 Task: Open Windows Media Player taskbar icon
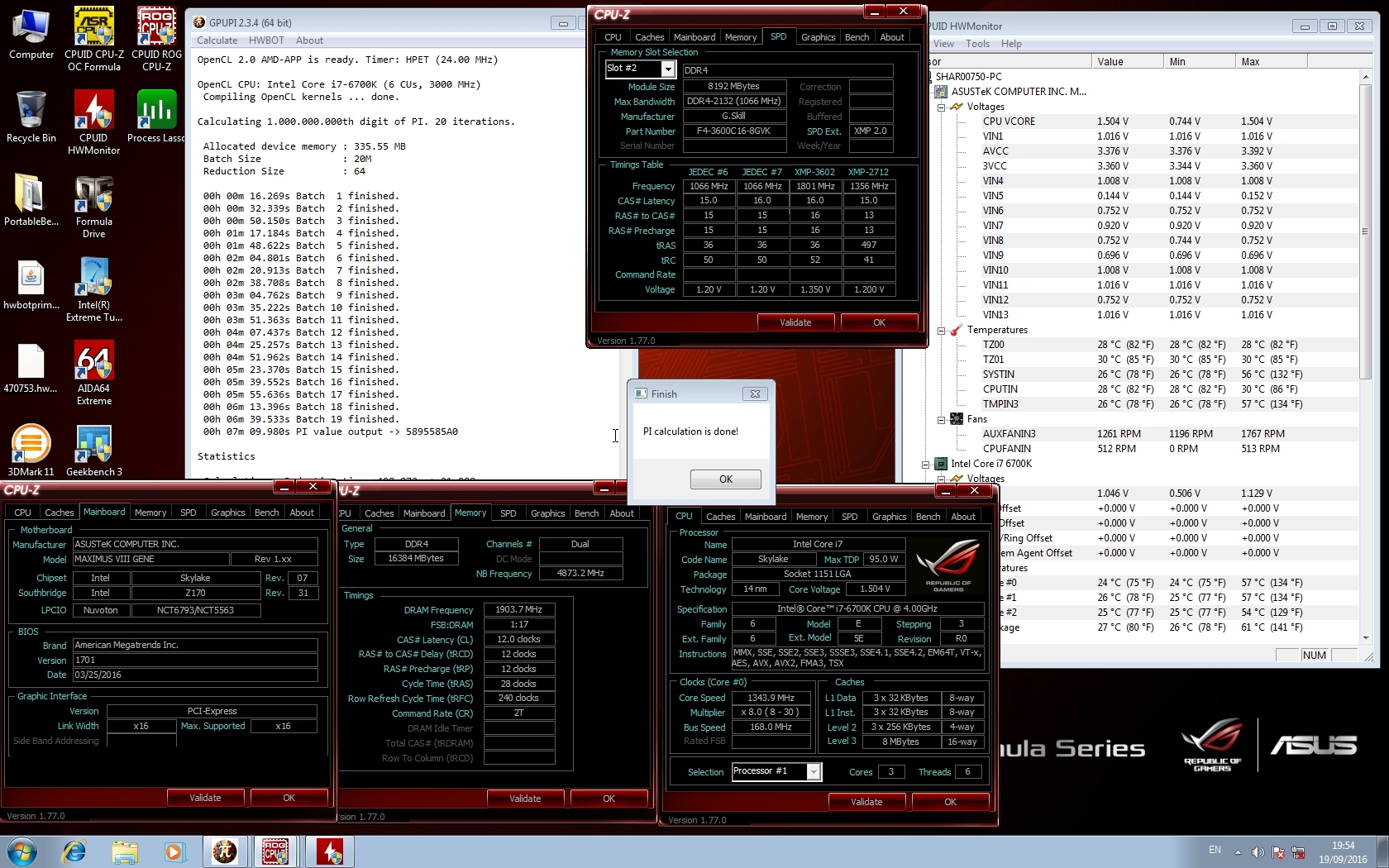[174, 851]
